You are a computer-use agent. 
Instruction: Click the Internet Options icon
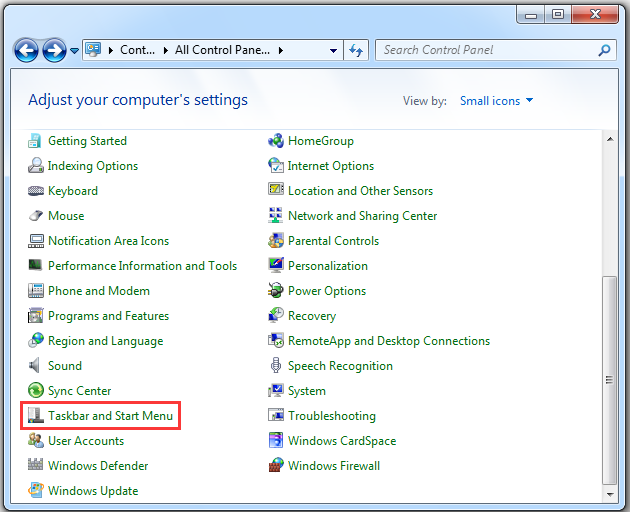point(276,166)
